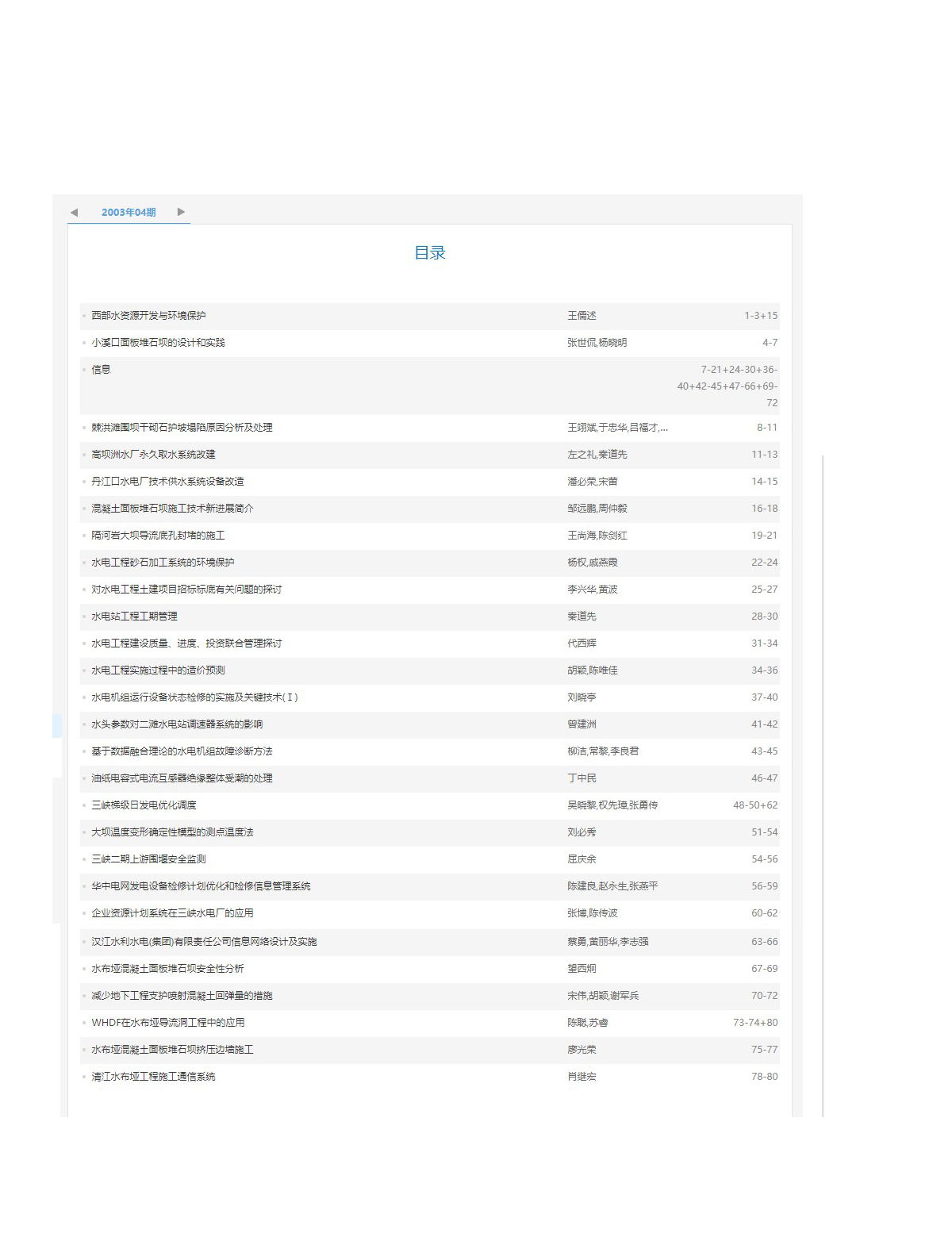
Task: Select the 2003年04期 tab
Action: point(129,212)
